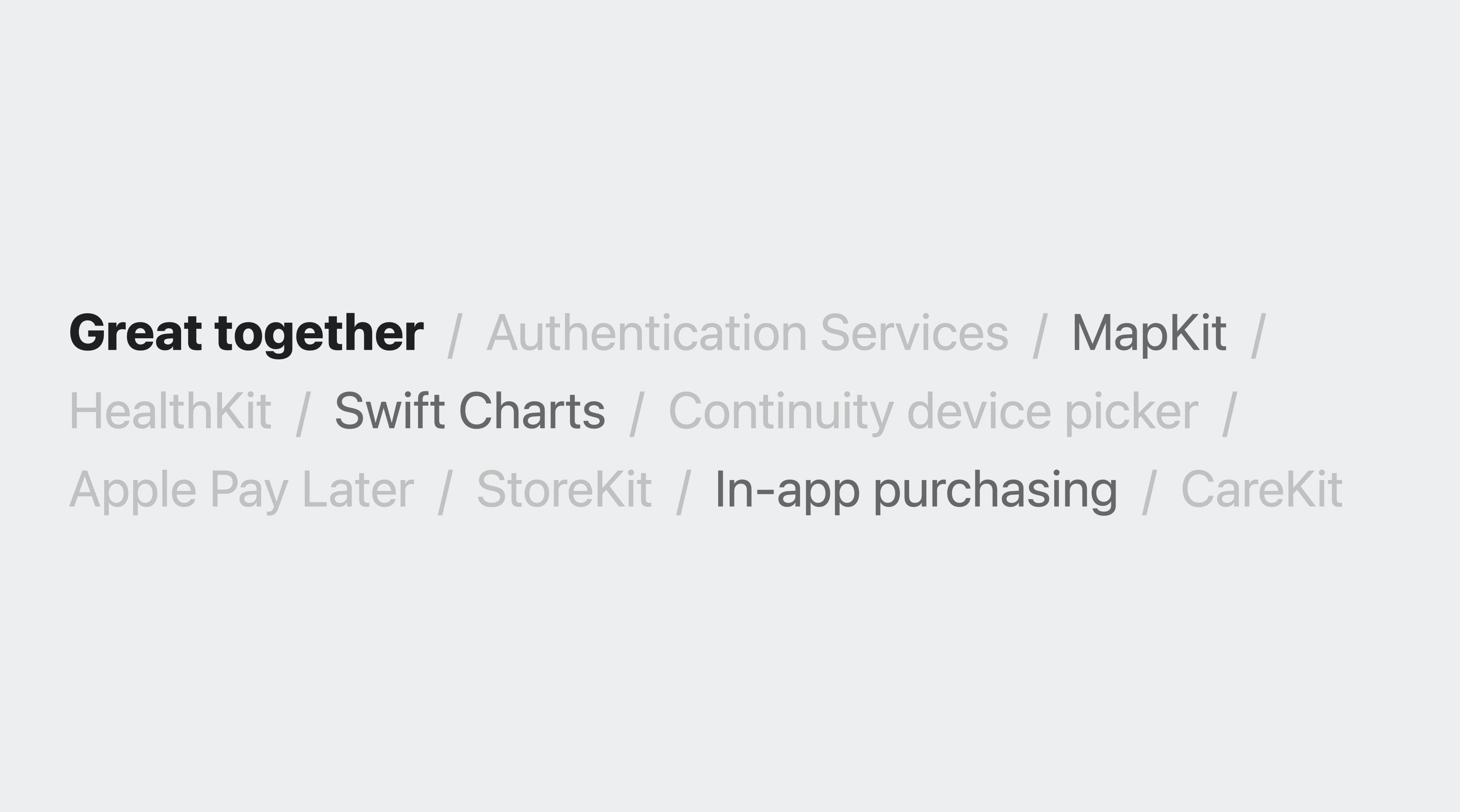Select the Apple Pay Later text
Screen dimensions: 1460x812
click(241, 491)
